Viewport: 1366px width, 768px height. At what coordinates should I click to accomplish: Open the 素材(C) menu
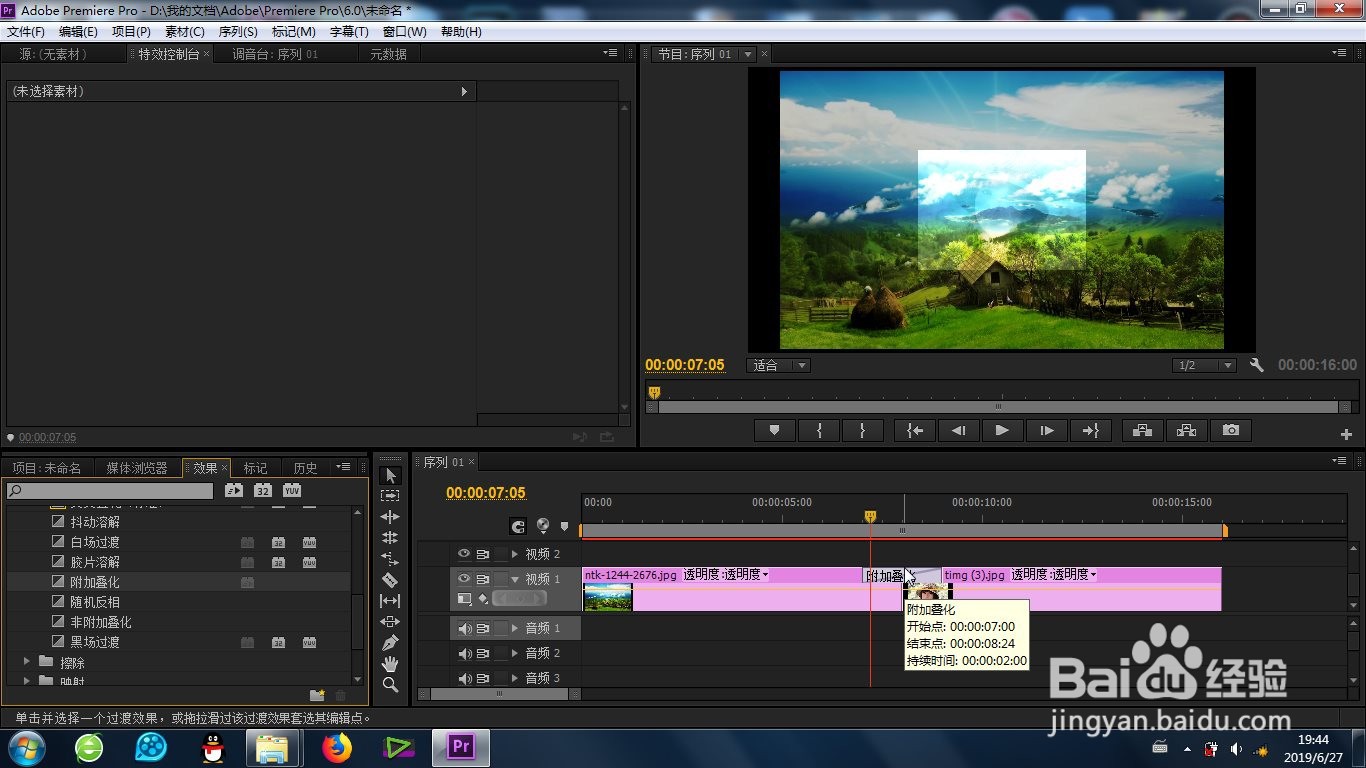(184, 32)
